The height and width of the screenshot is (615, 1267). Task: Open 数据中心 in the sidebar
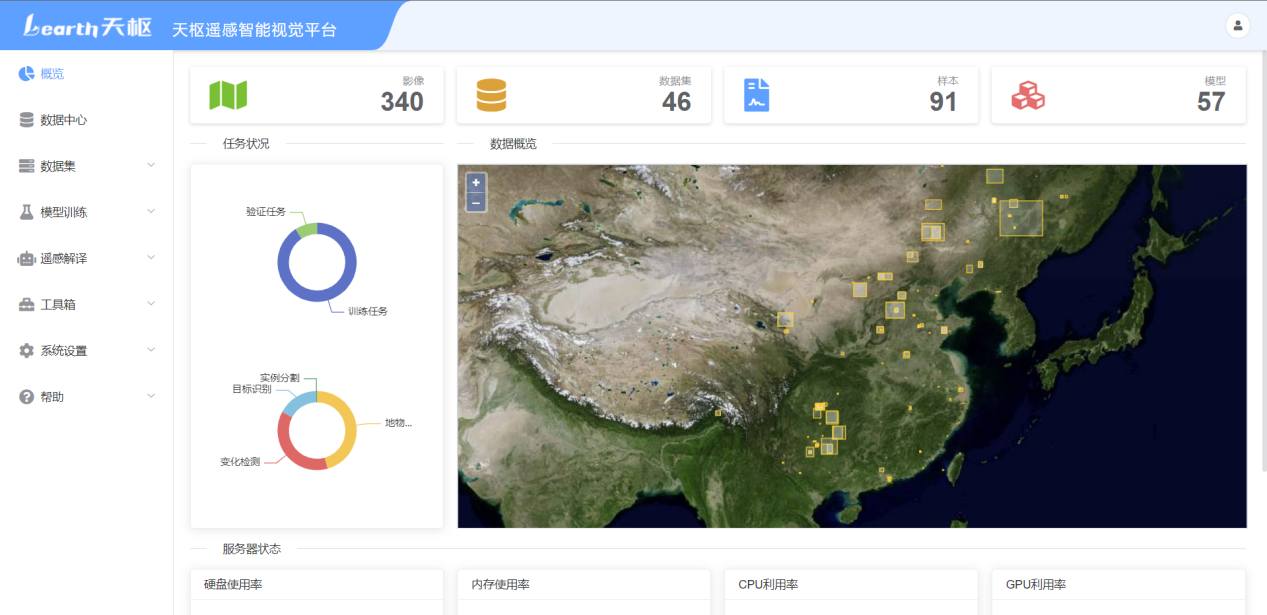[86, 120]
